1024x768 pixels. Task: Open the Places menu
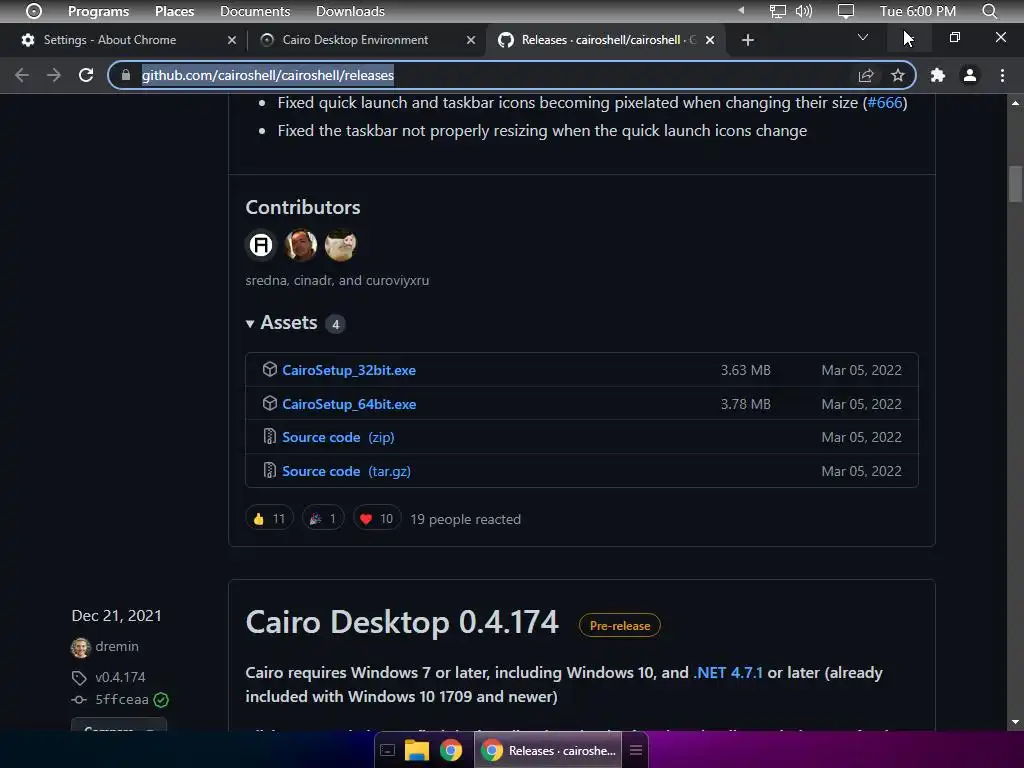pyautogui.click(x=174, y=11)
